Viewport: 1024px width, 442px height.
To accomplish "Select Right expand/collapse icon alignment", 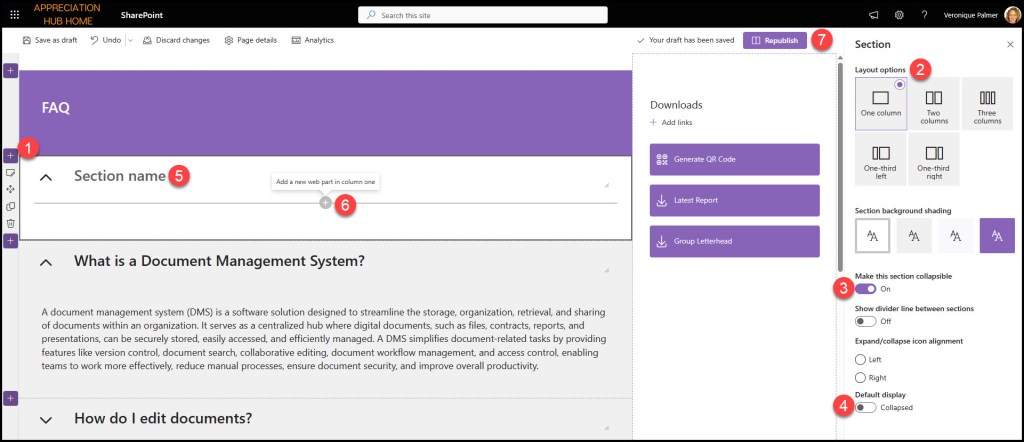I will click(860, 377).
